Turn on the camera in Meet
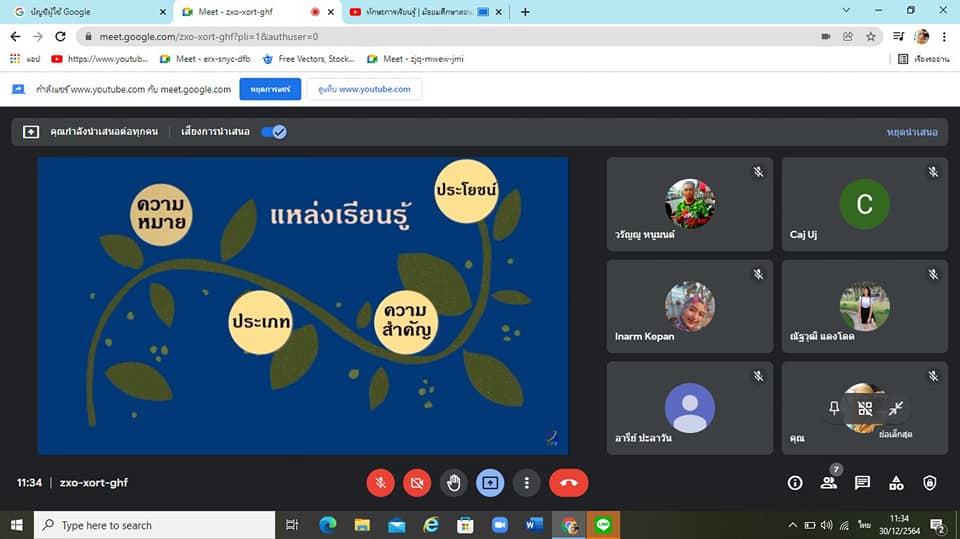960x539 pixels. pos(417,483)
